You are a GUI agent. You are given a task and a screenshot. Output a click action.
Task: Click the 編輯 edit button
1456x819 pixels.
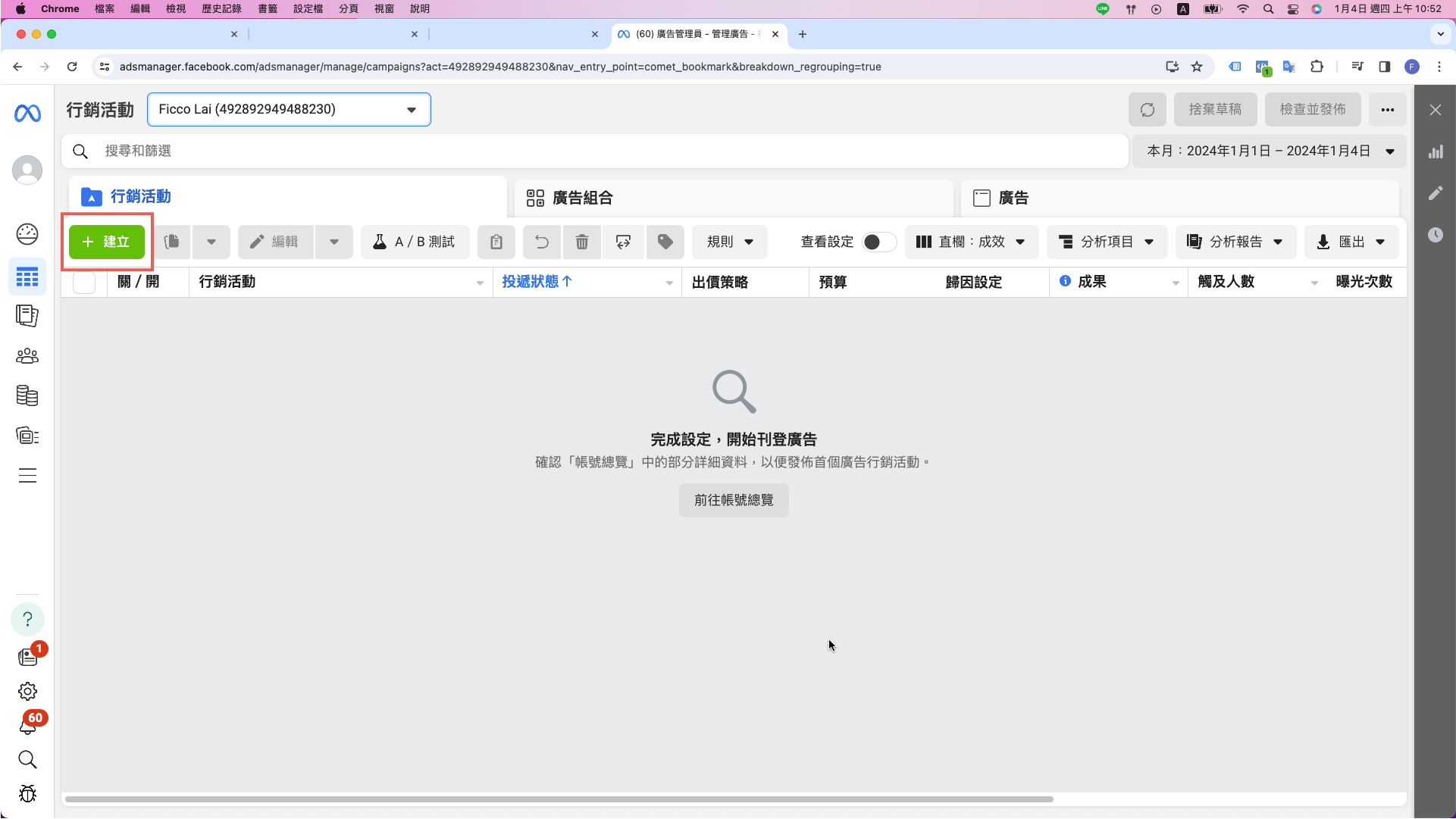(275, 242)
